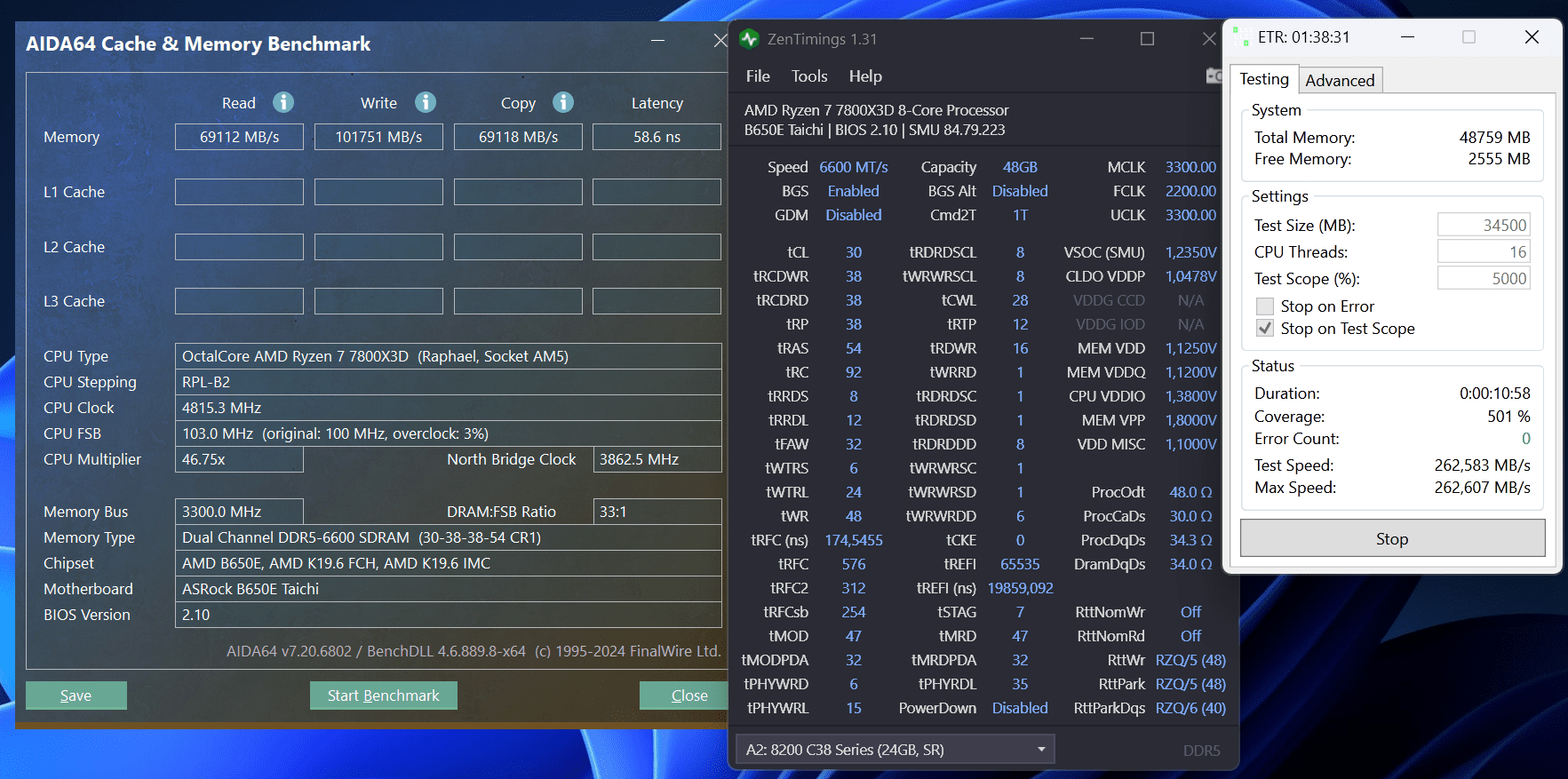Click the tRFC (ns) value 174,5455
Screen dimensions: 1568x779
click(x=854, y=540)
